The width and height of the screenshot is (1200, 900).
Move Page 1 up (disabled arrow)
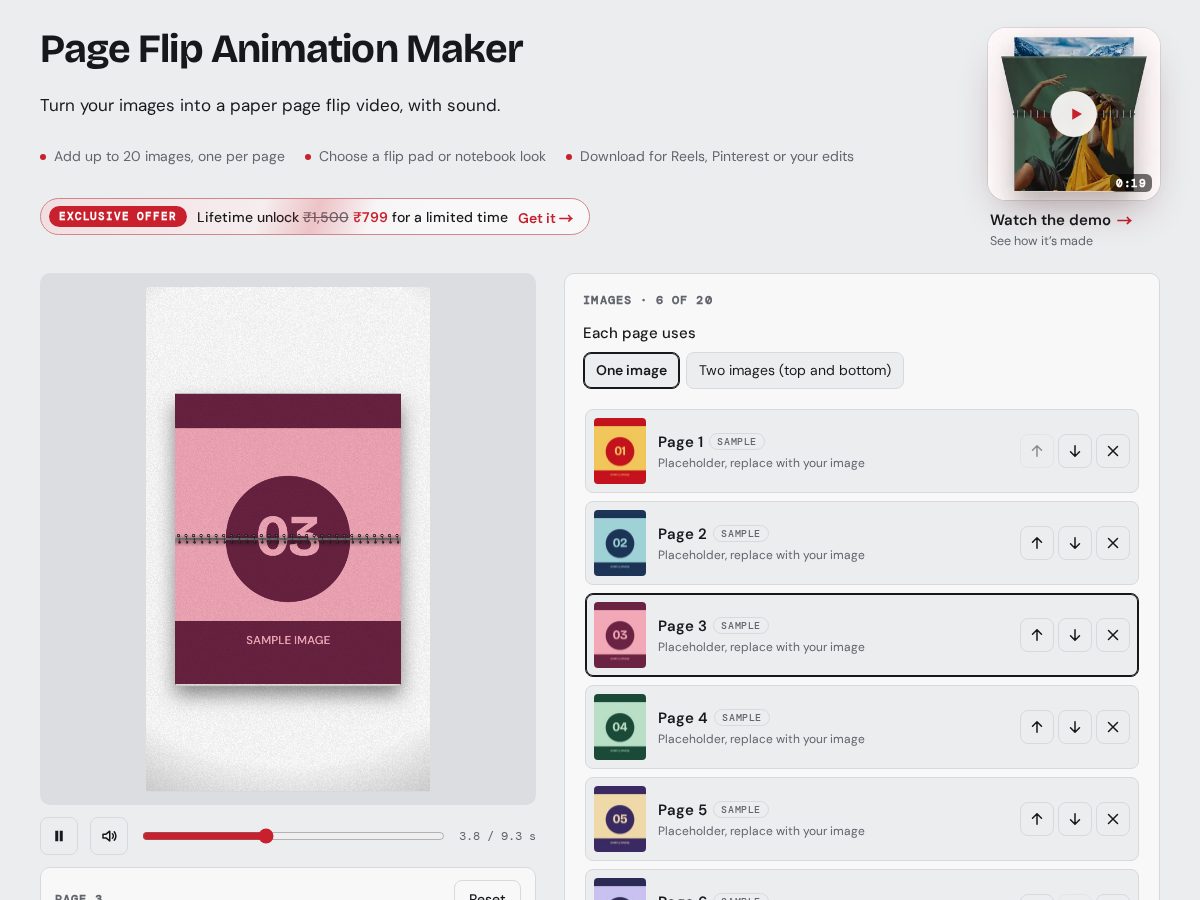[x=1037, y=451]
